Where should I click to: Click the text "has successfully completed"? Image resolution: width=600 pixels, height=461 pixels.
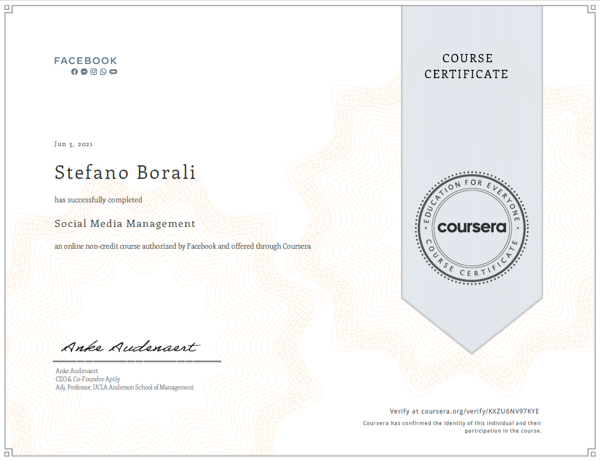pyautogui.click(x=98, y=200)
